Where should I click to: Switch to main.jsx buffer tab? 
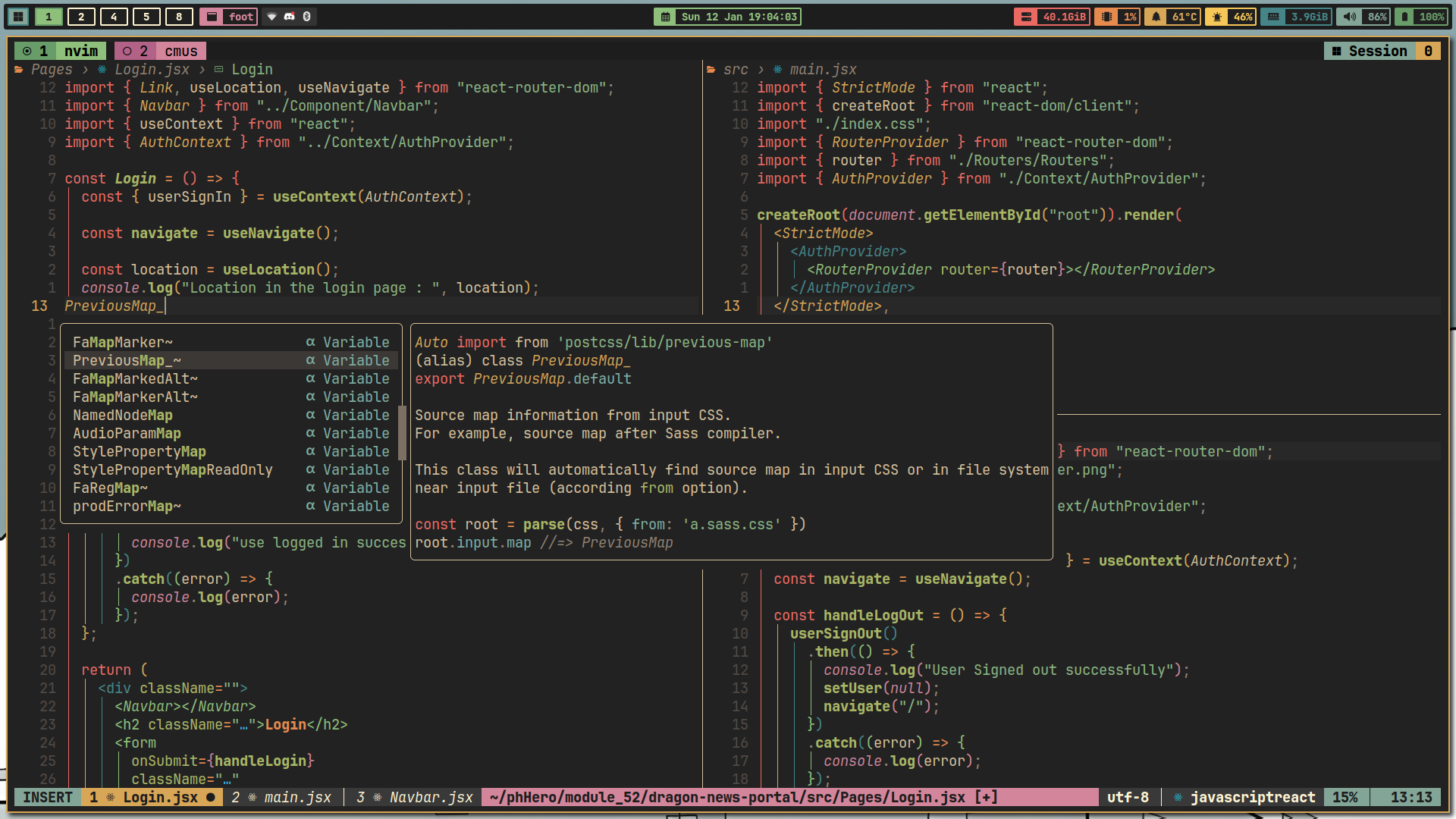282,797
